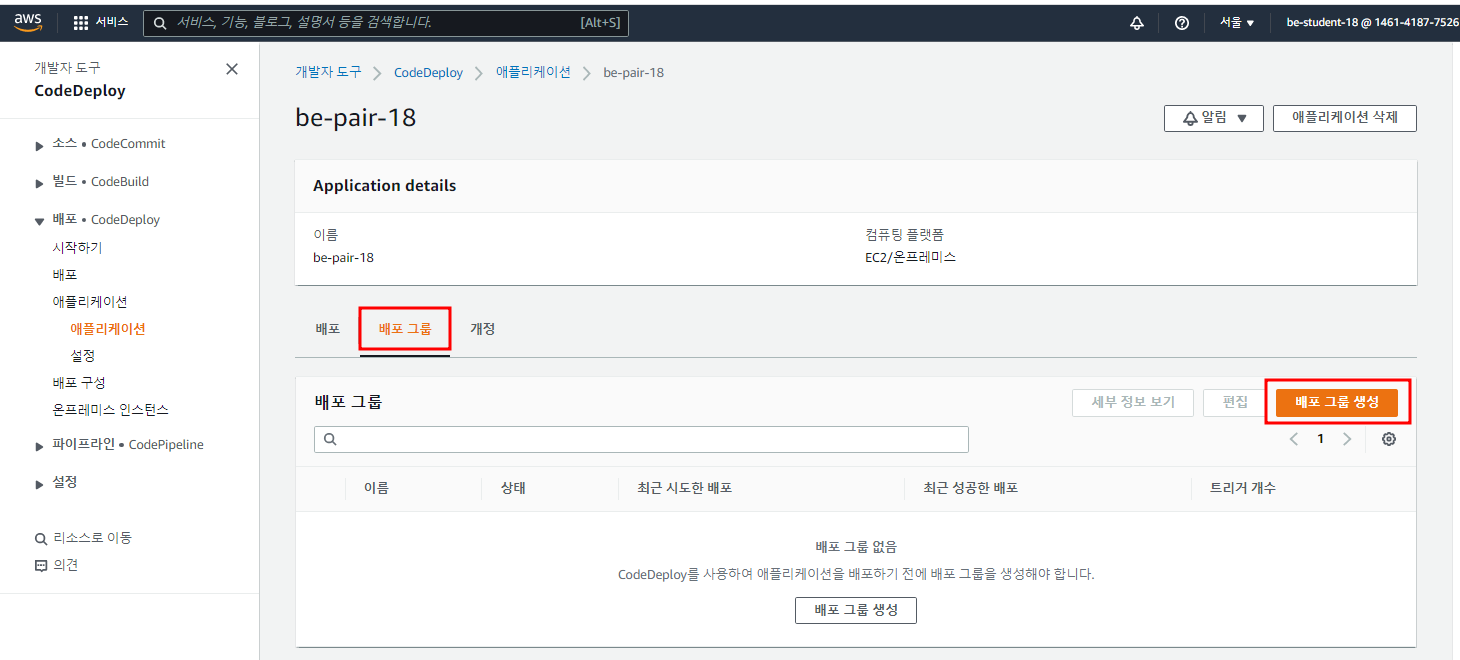Open the services grid menu icon

pos(81,23)
